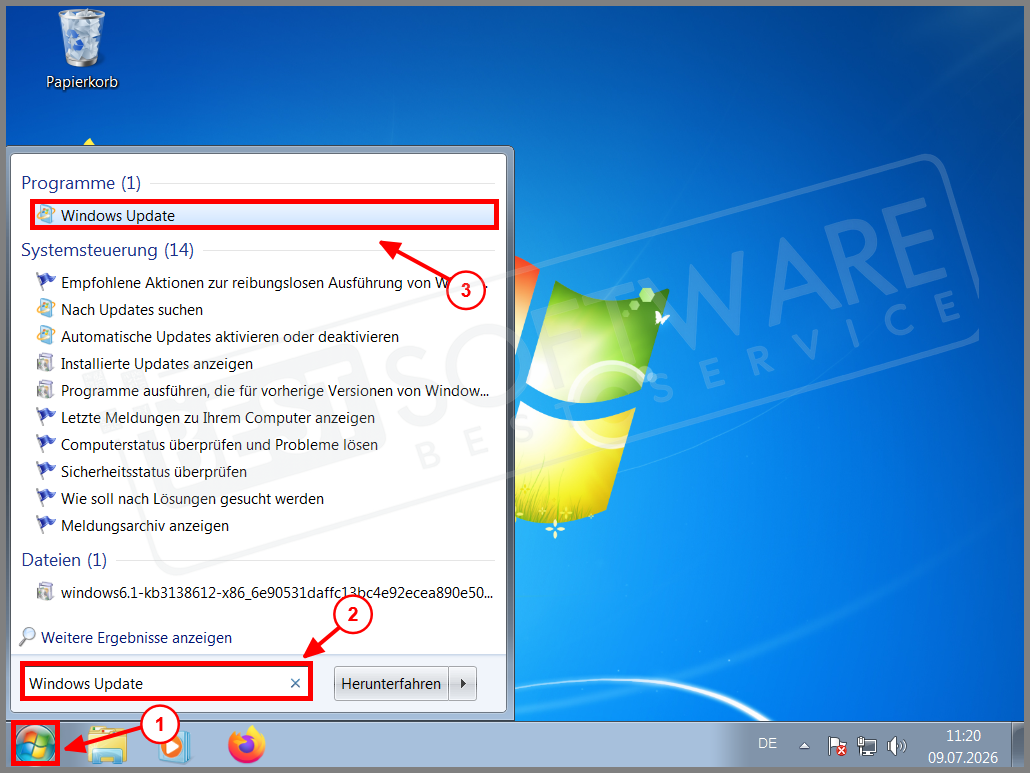Open Windows Explorer from the taskbar

click(108, 745)
